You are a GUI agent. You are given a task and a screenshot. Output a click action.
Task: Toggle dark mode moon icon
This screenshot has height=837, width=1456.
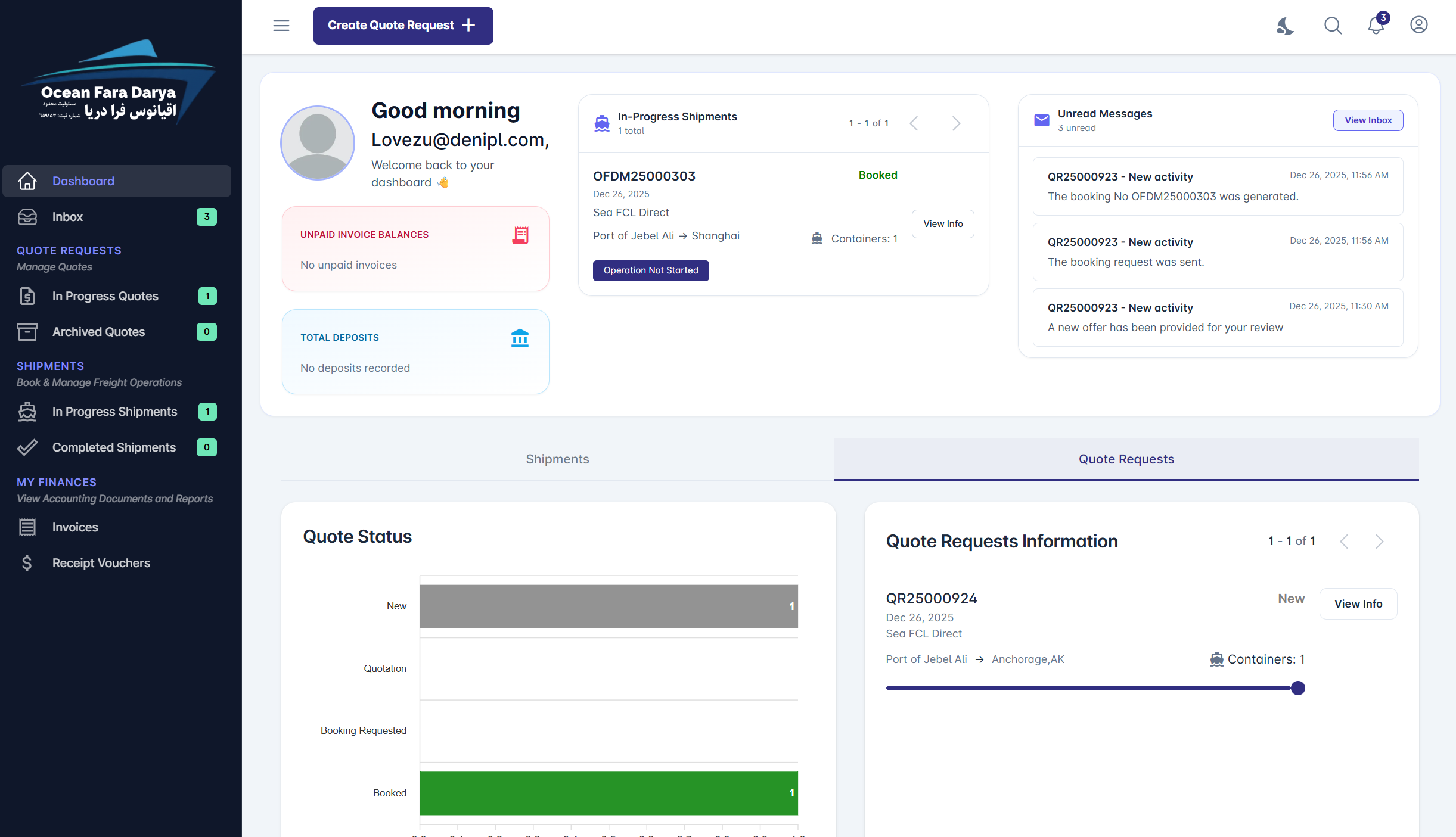(x=1285, y=26)
